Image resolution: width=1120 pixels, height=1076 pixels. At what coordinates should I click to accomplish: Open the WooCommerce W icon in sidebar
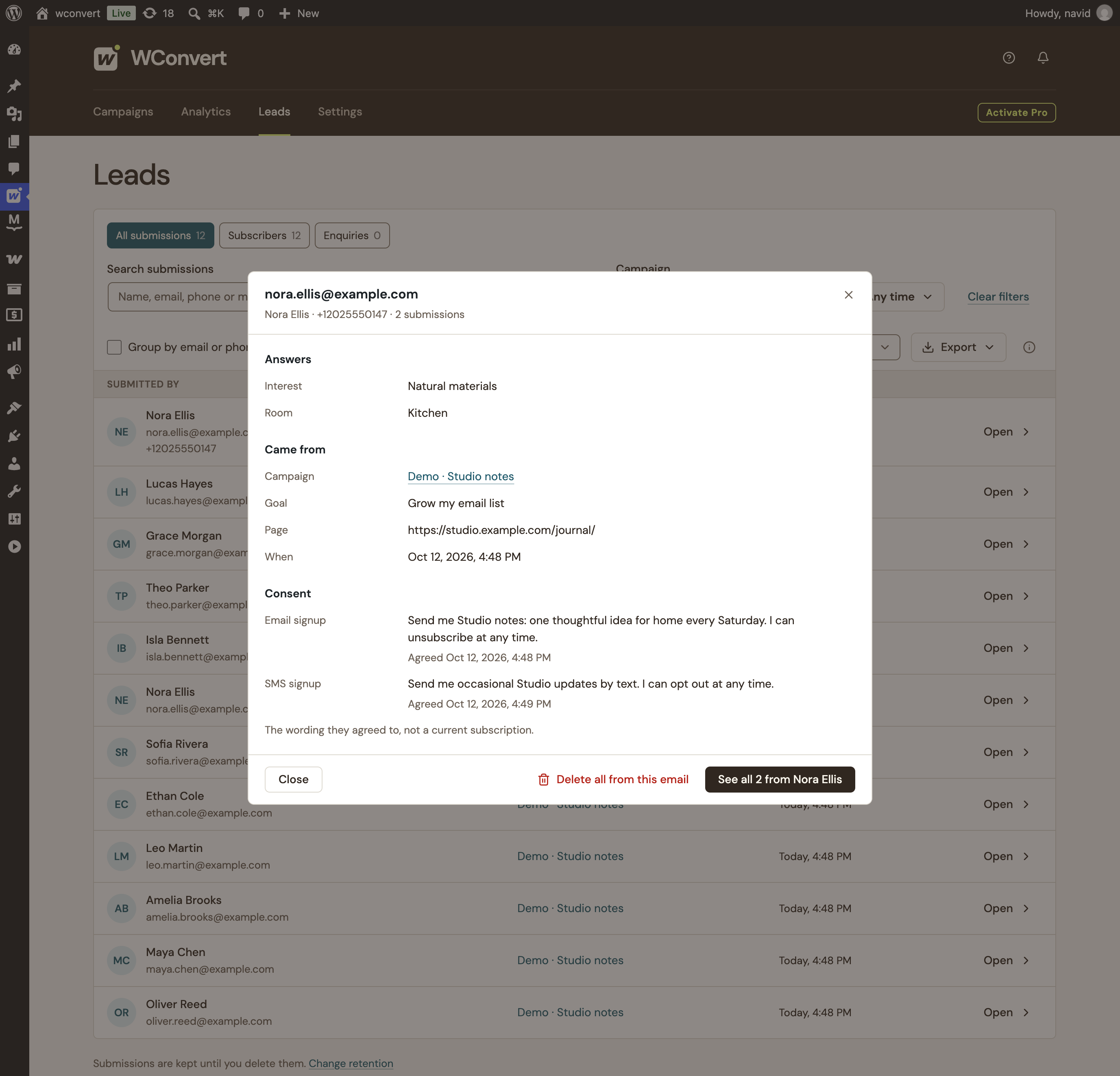point(14,259)
